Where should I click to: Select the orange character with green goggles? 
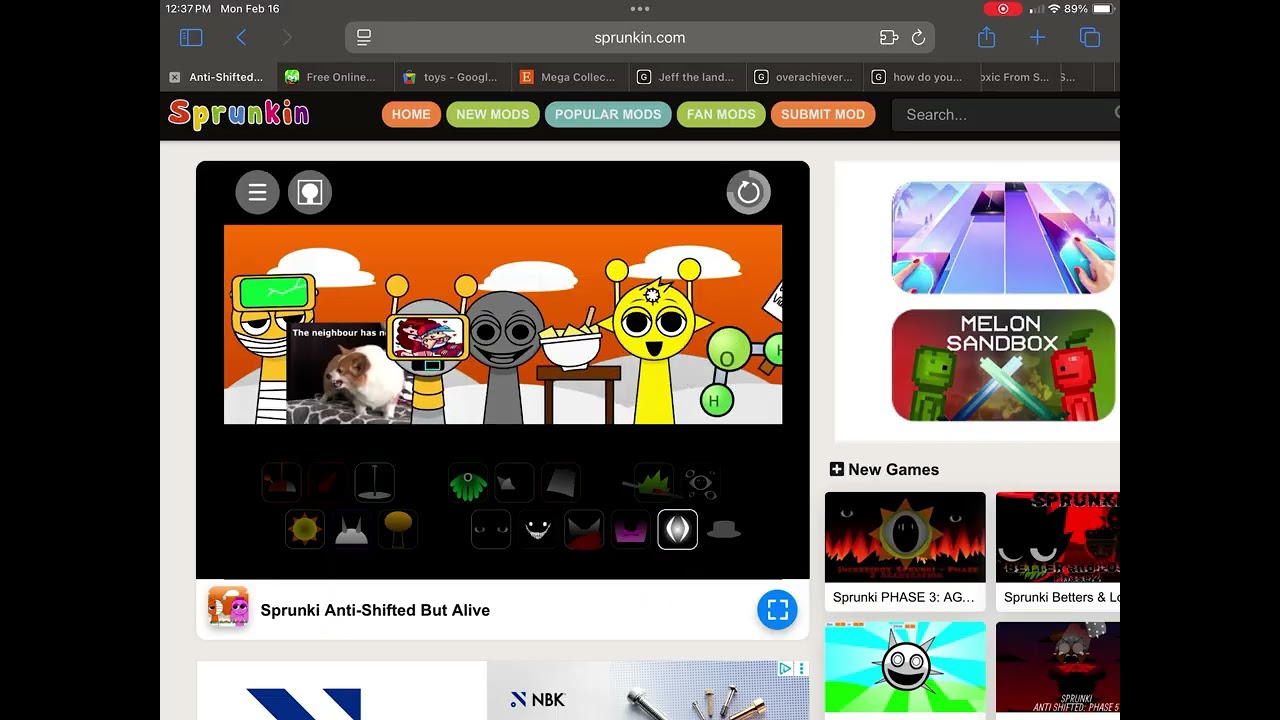click(x=270, y=348)
